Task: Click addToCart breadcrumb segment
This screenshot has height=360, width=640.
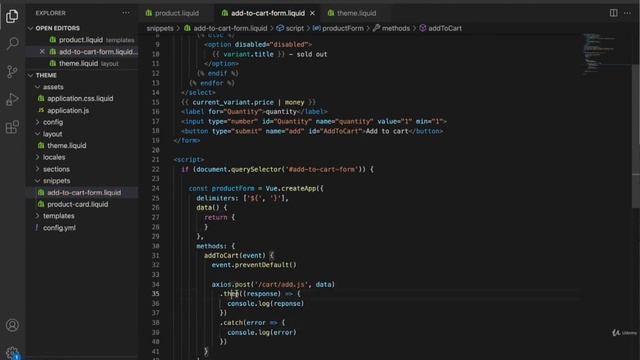Action: (x=444, y=28)
